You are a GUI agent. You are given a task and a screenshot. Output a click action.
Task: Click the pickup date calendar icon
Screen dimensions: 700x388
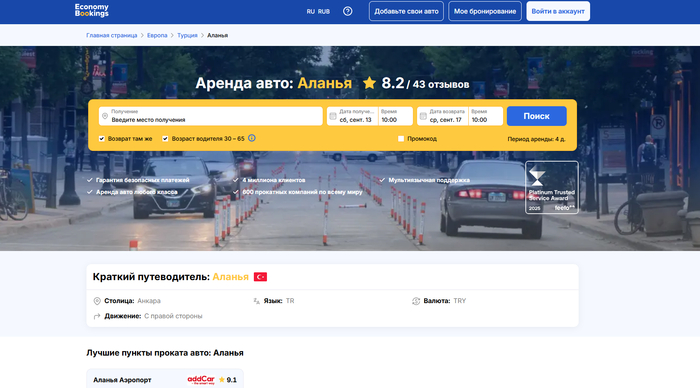[333, 116]
